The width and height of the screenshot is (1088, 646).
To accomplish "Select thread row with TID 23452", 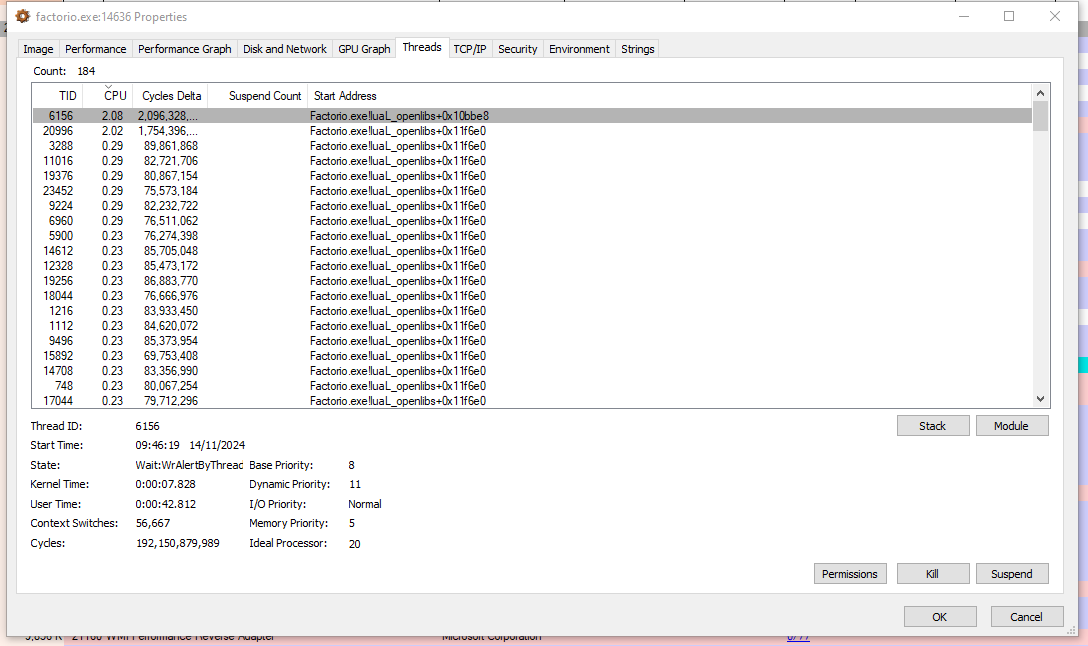I will [x=532, y=191].
